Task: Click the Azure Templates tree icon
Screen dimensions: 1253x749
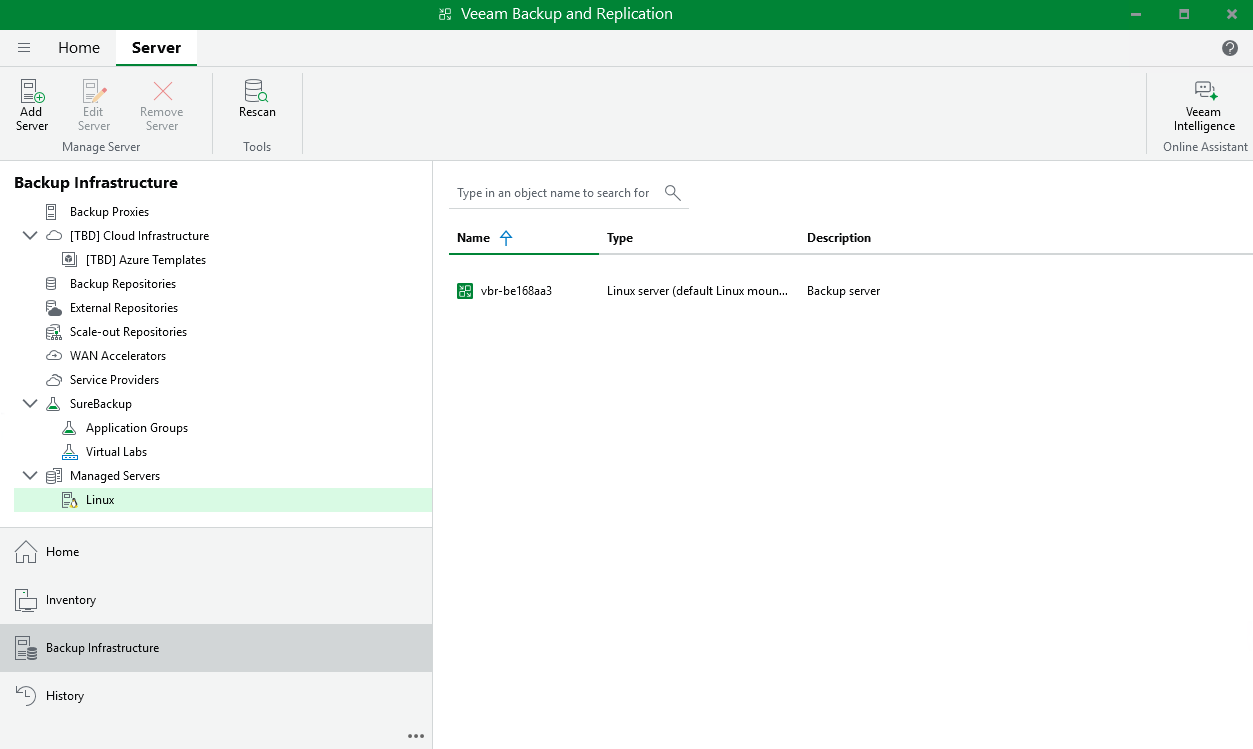Action: click(x=69, y=260)
